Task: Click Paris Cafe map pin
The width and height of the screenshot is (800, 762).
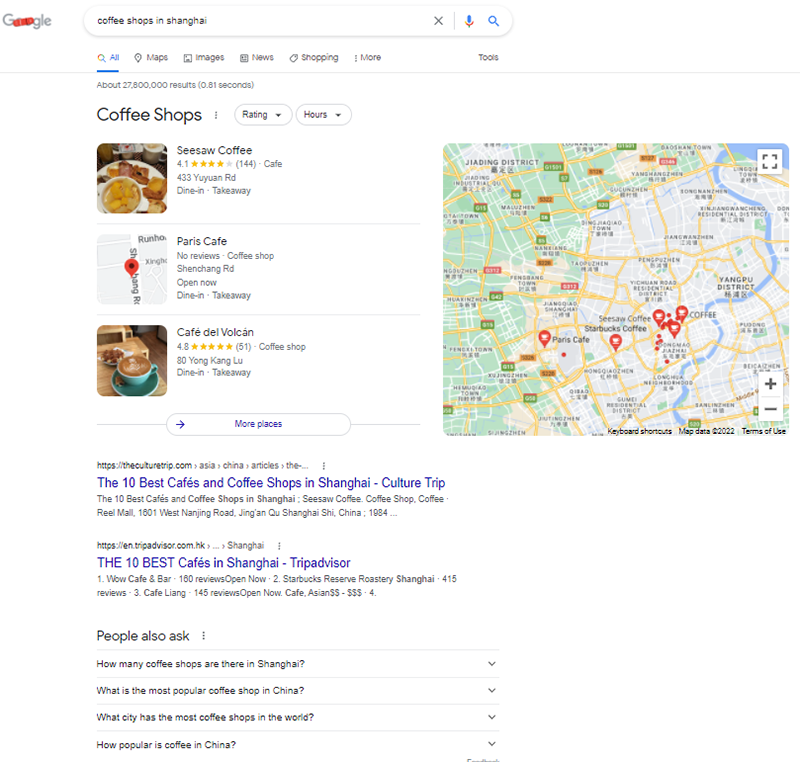Action: tap(544, 338)
